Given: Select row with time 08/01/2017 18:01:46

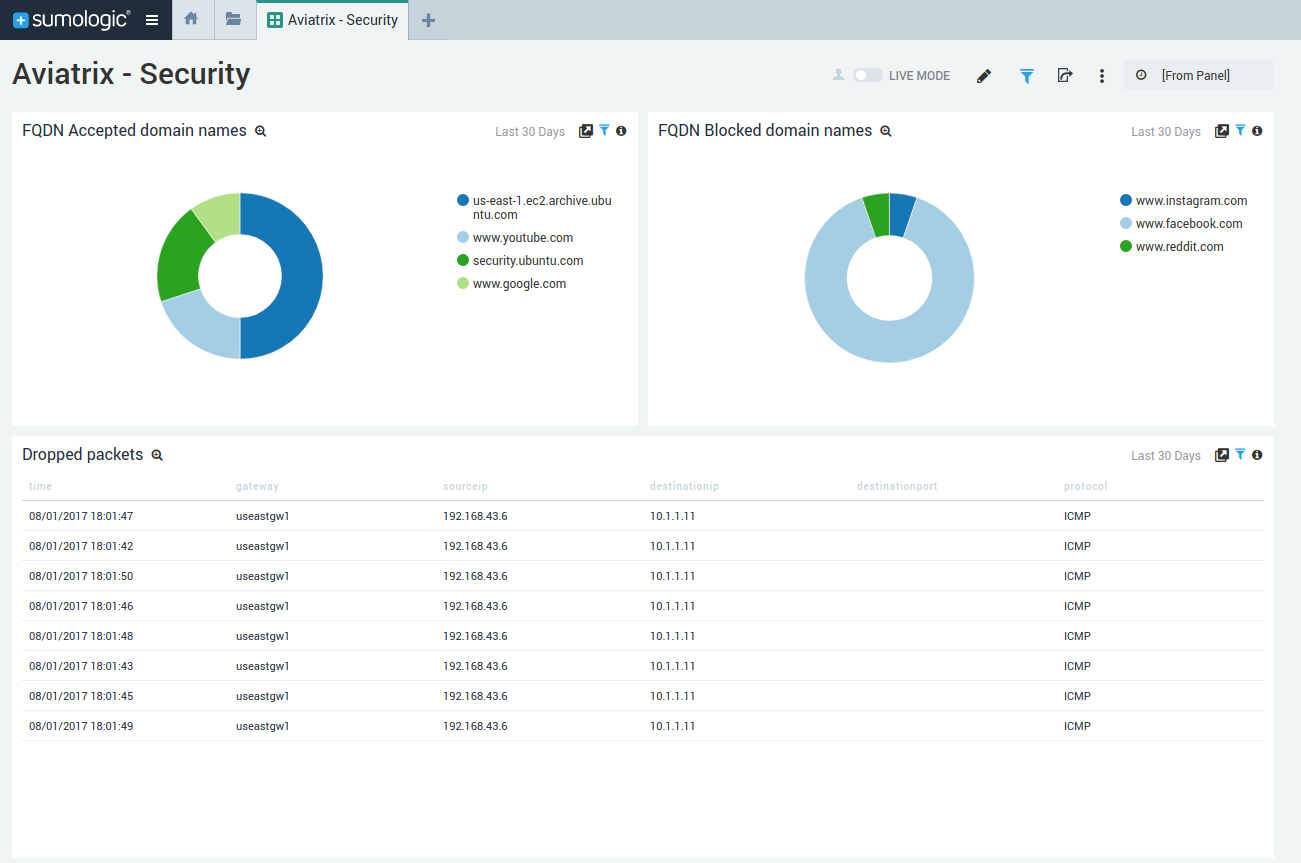Looking at the screenshot, I should (x=643, y=606).
